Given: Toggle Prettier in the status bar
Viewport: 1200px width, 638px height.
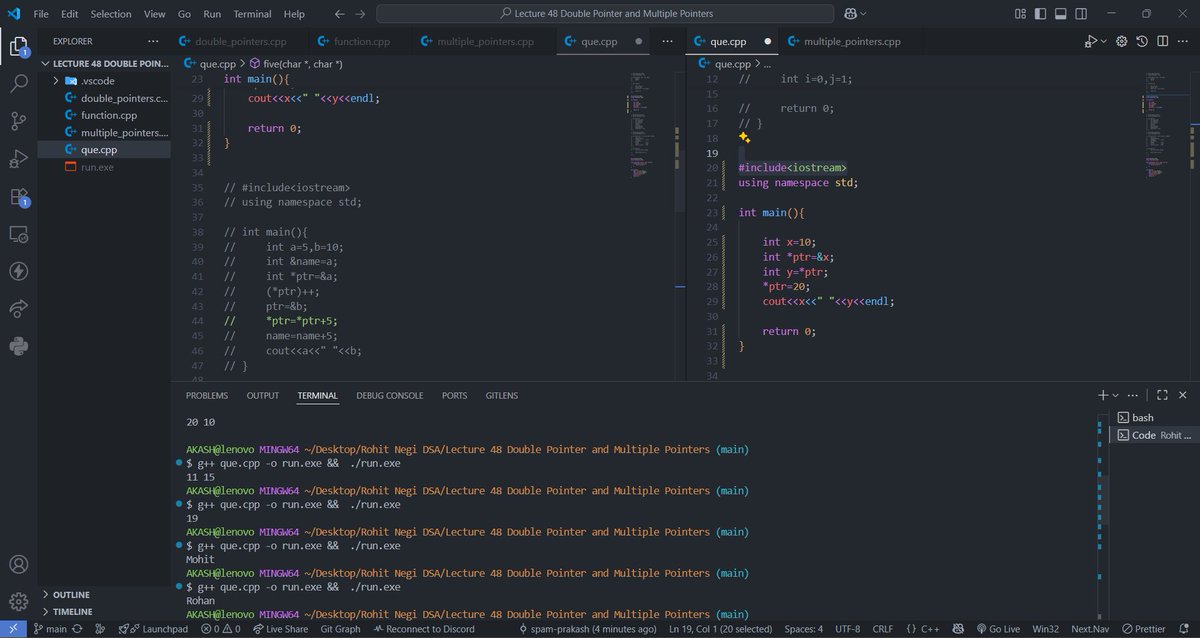Looking at the screenshot, I should point(1142,629).
